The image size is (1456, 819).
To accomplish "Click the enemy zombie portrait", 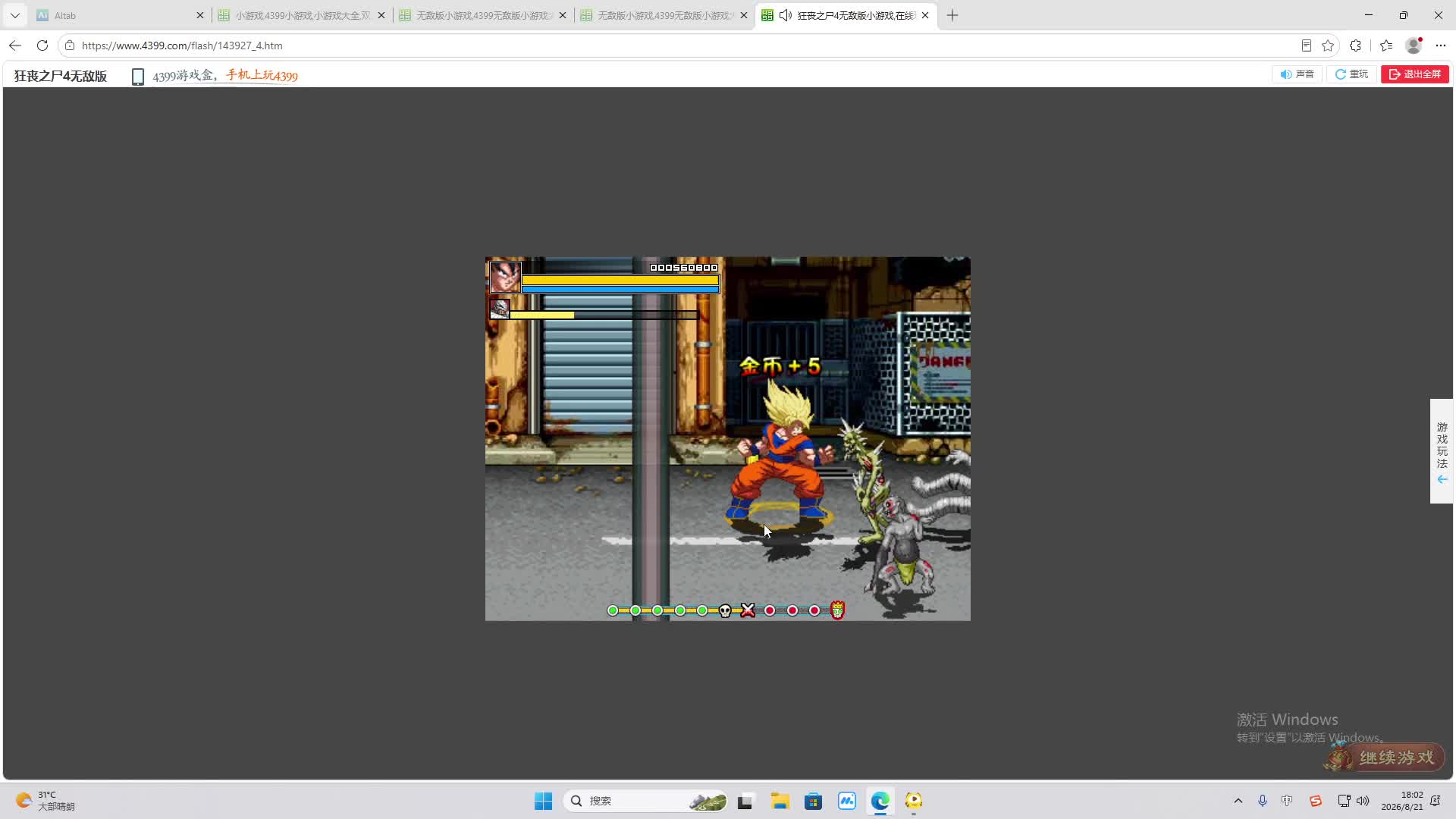I will pos(499,309).
